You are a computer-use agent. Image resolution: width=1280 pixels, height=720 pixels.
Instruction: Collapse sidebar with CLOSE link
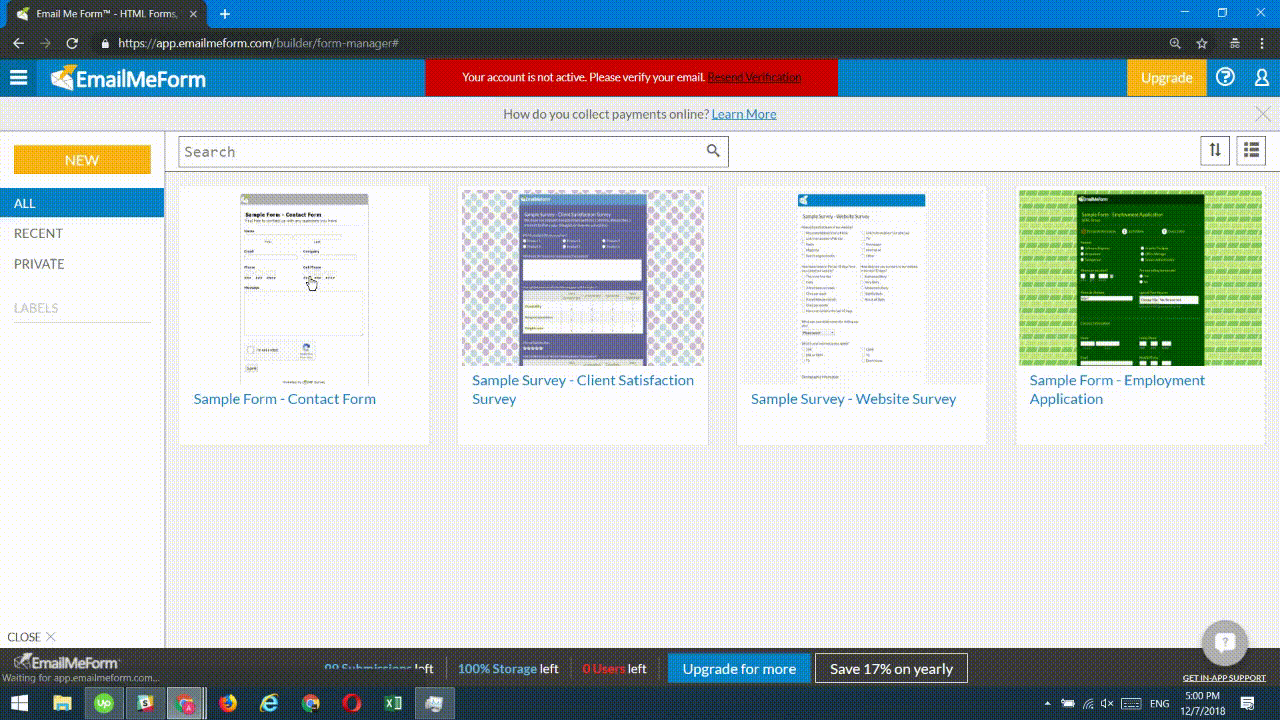click(x=31, y=637)
